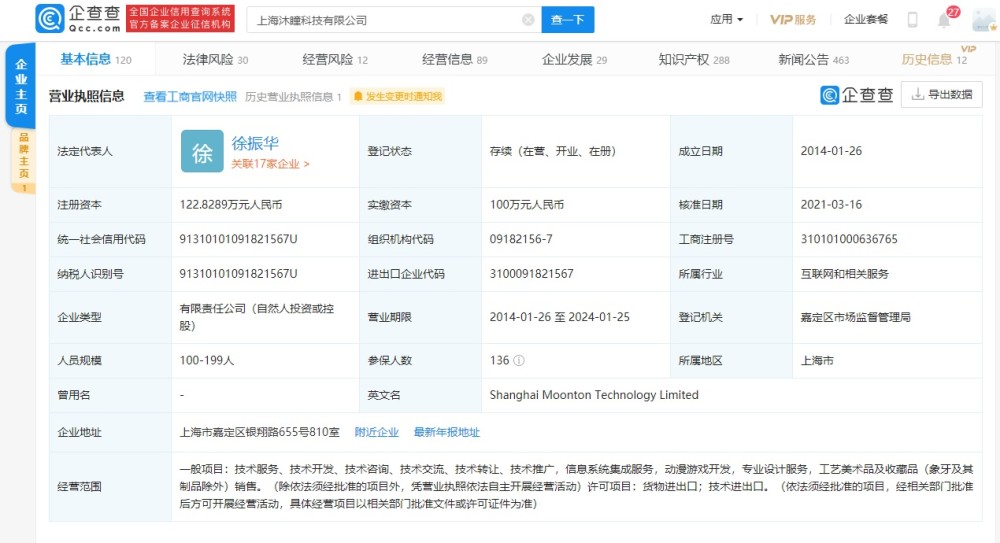The image size is (1000, 543).
Task: Select the 企业主页 side tab
Action: [x=21, y=86]
